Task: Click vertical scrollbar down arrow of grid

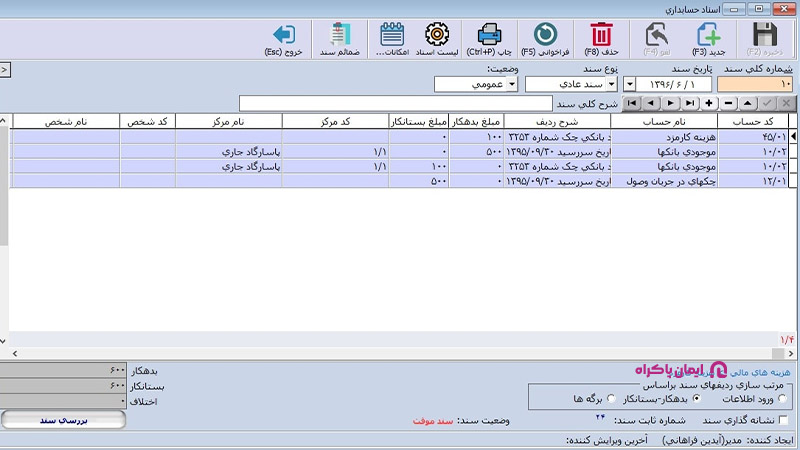Action: coord(3,341)
